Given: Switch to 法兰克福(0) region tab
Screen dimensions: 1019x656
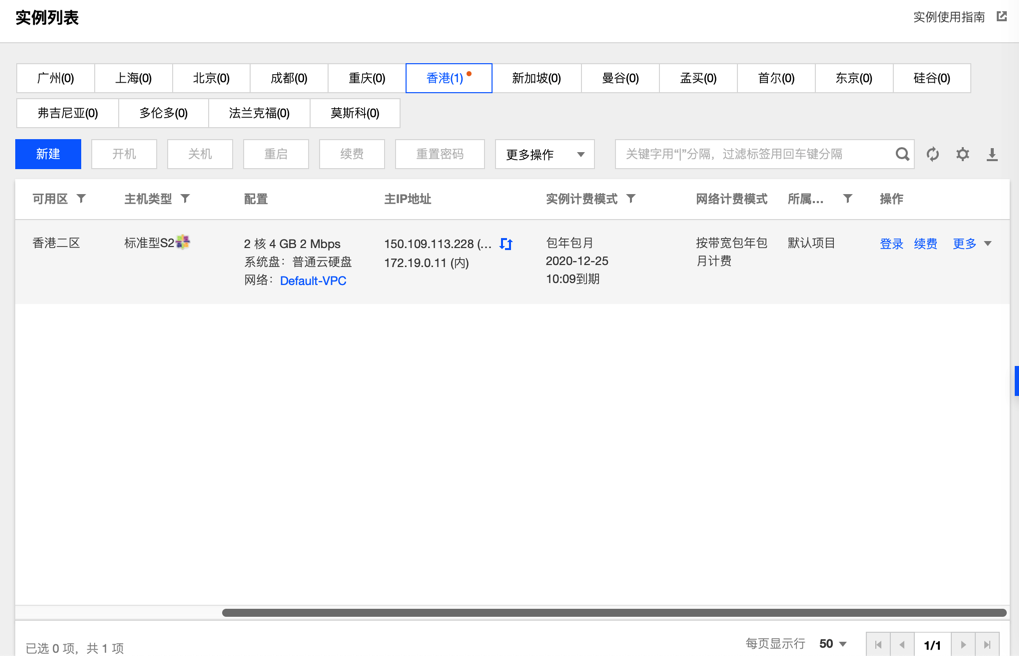Looking at the screenshot, I should [259, 113].
